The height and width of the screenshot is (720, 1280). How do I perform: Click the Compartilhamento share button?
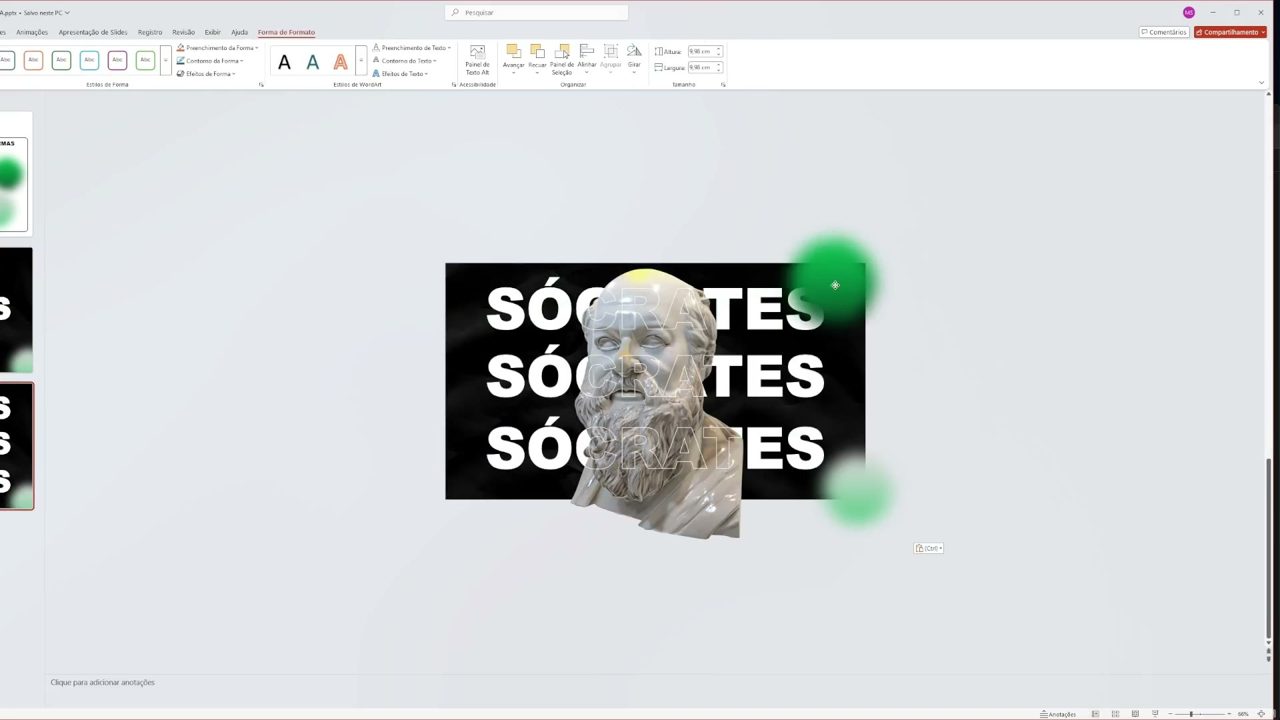tap(1230, 32)
